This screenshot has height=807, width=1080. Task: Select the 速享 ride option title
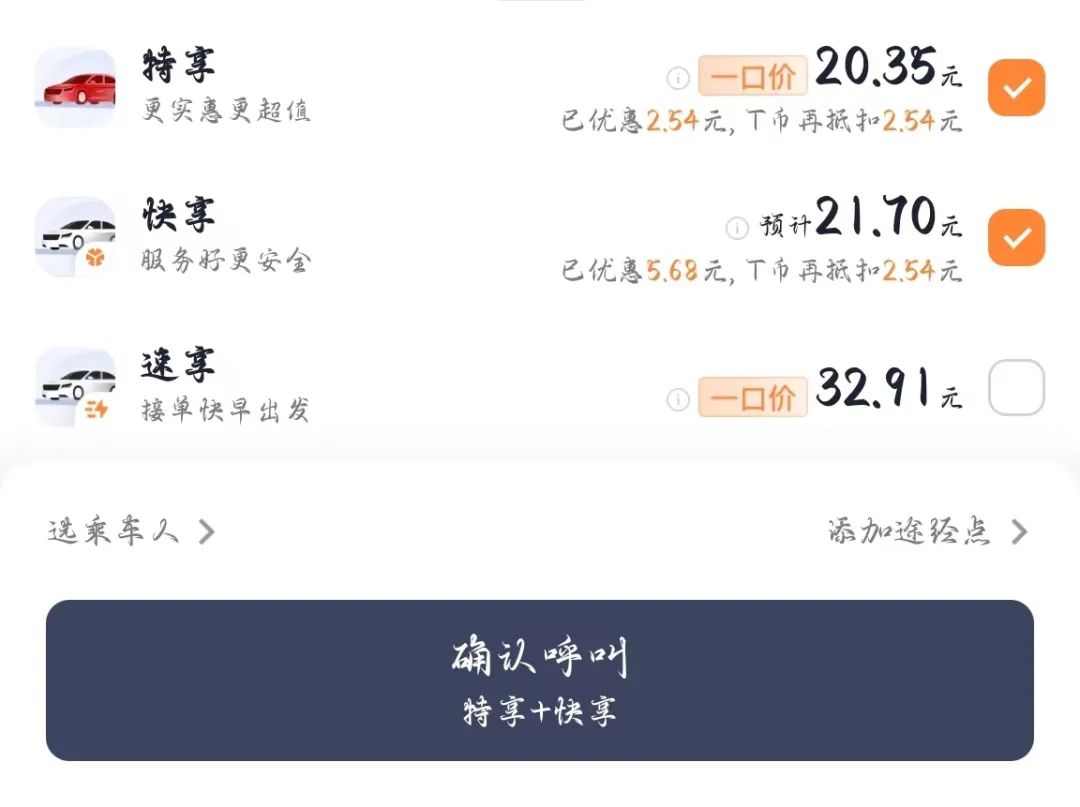(x=179, y=366)
